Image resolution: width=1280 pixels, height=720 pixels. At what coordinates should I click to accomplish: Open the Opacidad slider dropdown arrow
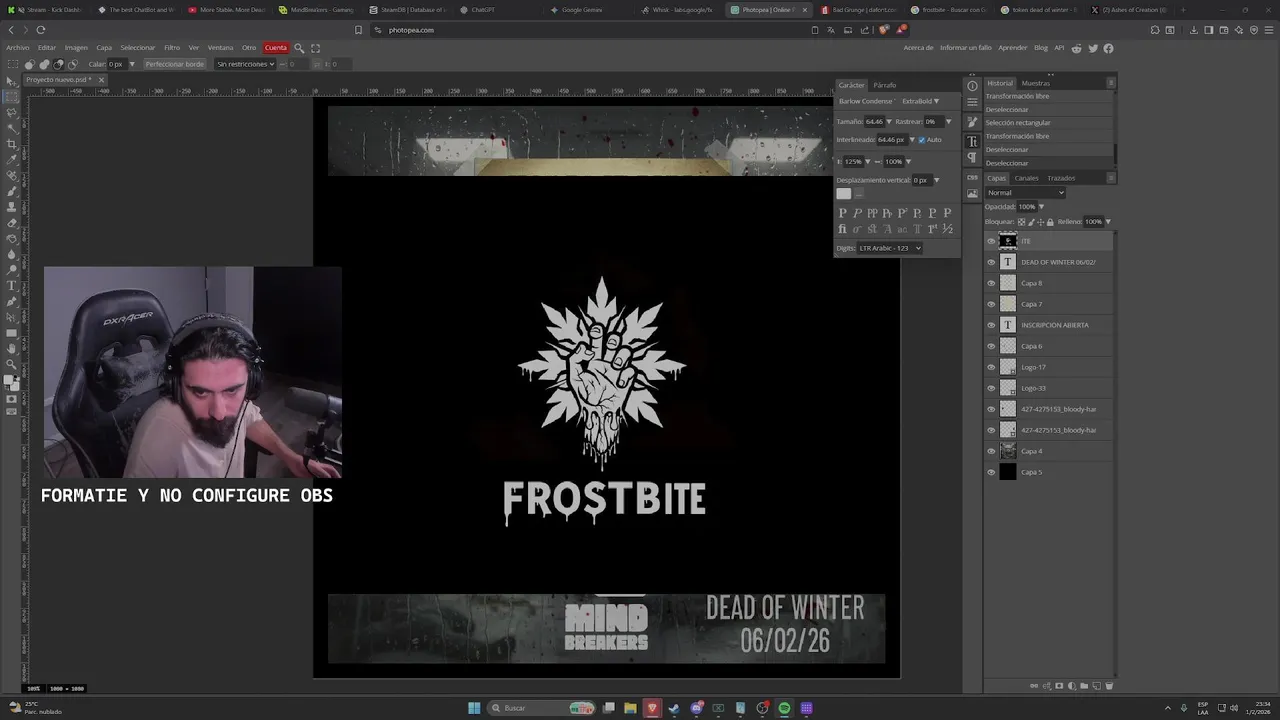[x=1041, y=207]
